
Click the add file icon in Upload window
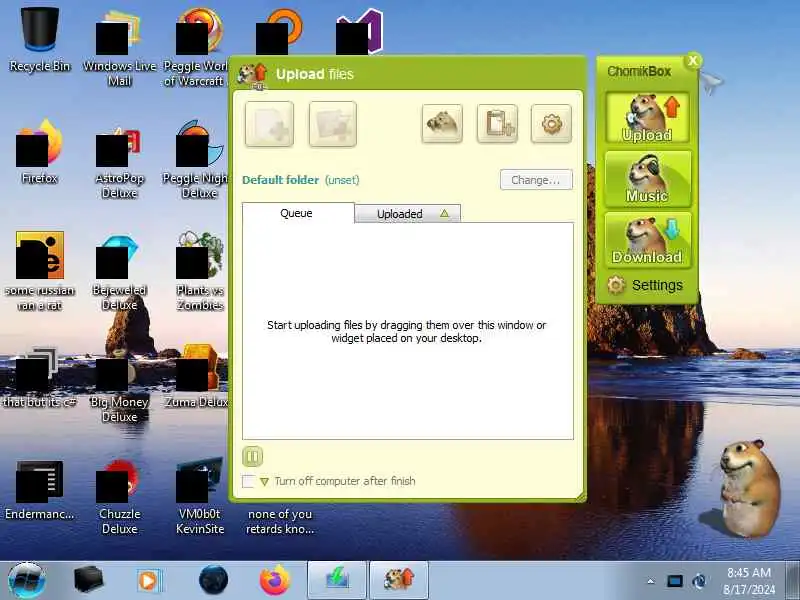(x=269, y=124)
